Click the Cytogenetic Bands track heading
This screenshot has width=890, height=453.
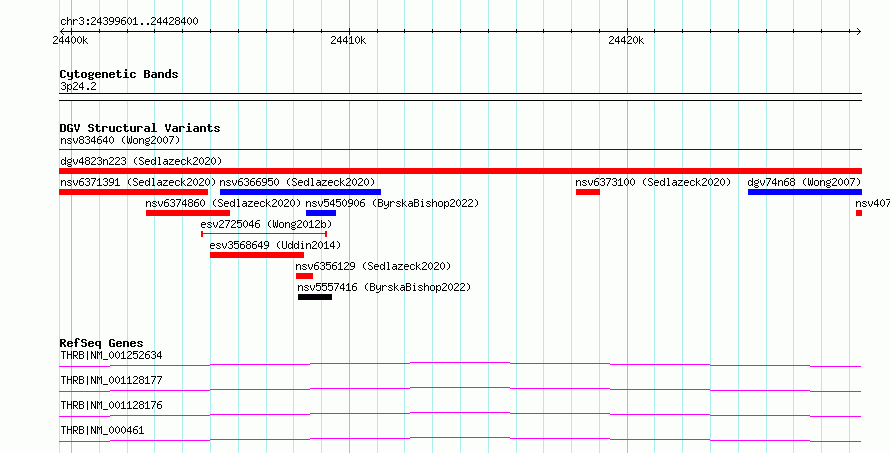(x=119, y=74)
